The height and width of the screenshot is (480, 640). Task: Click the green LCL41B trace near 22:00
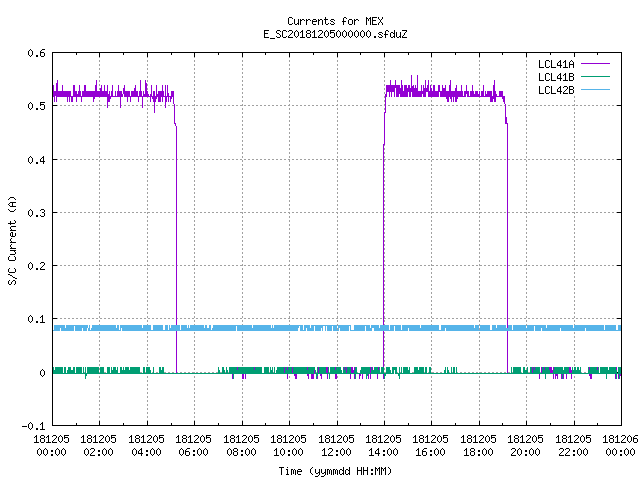[573, 370]
